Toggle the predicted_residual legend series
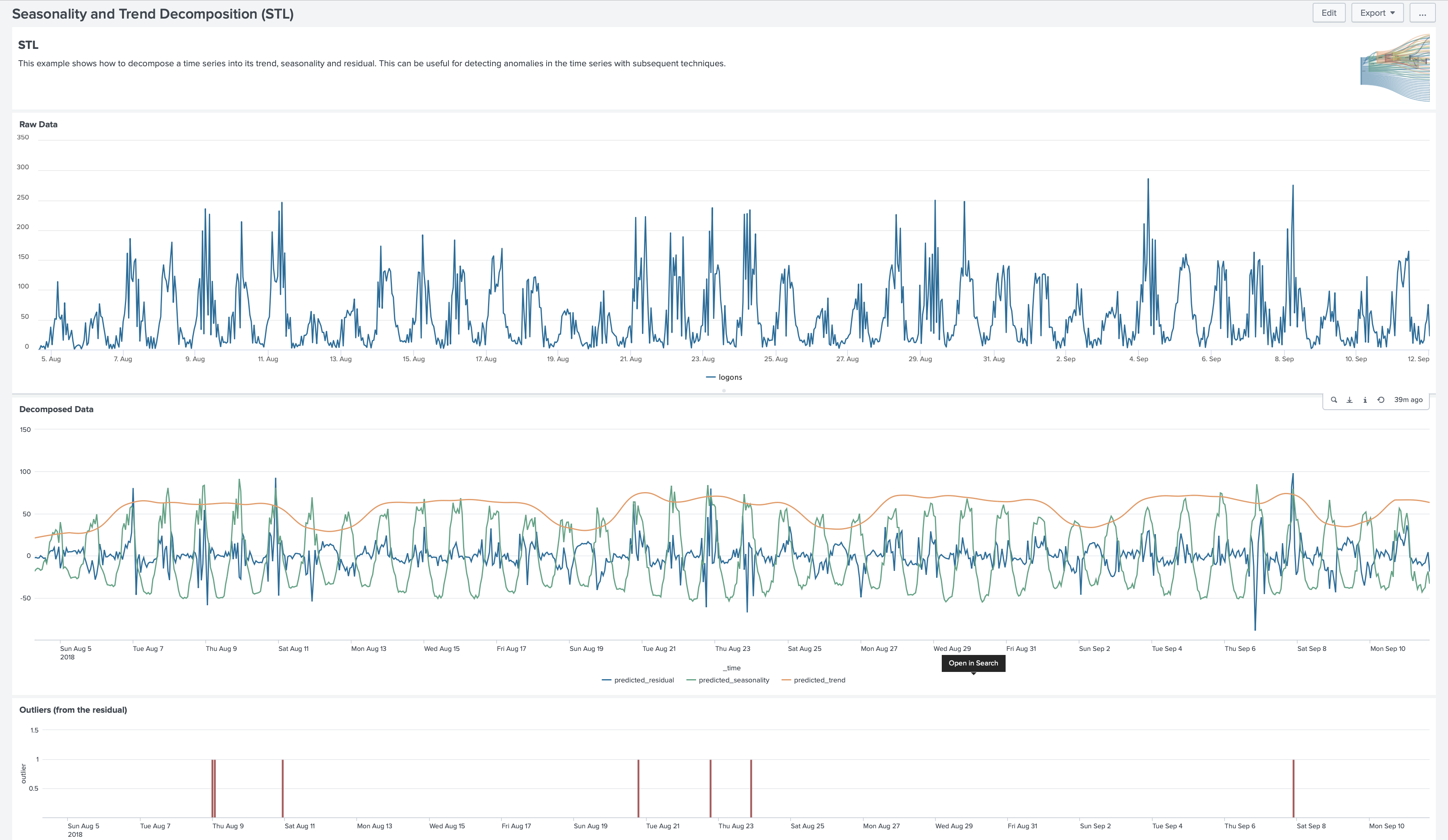The height and width of the screenshot is (840, 1448). click(644, 680)
